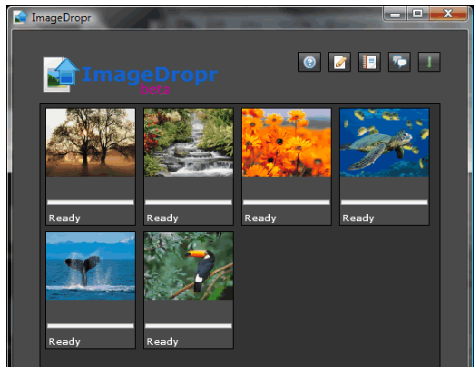
Task: Click Ready status under whale tail image
Action: click(x=65, y=342)
